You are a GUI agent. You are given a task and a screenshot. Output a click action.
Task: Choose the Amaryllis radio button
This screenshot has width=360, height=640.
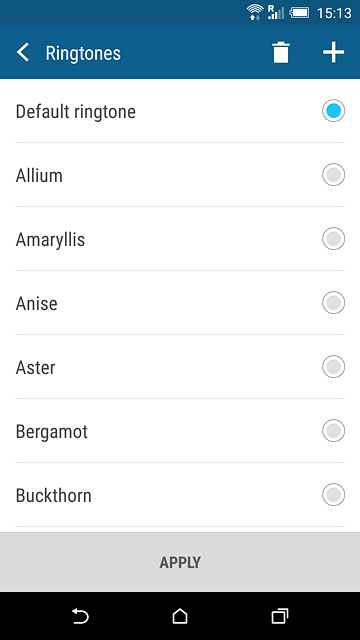point(333,239)
